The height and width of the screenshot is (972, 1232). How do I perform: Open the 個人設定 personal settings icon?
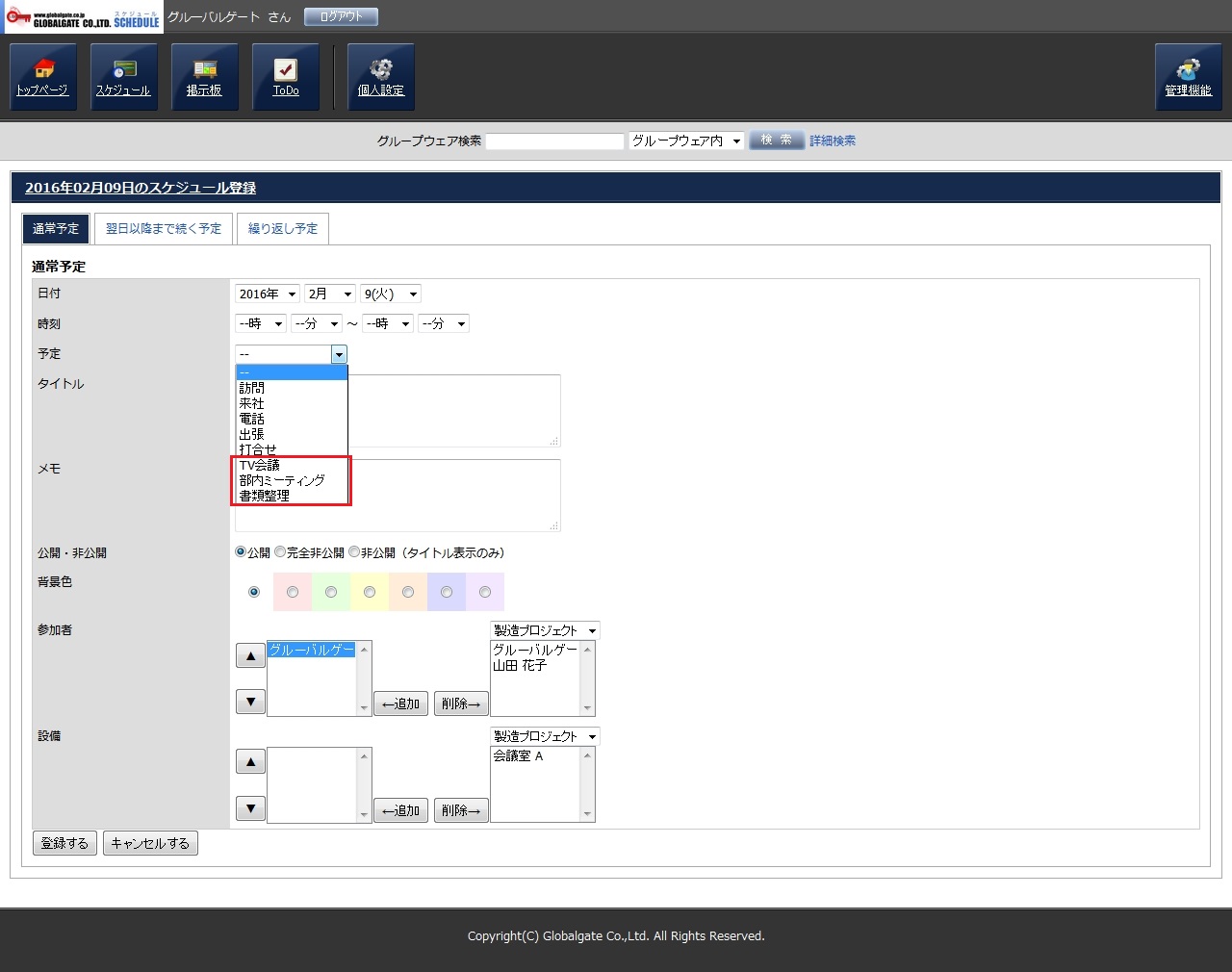coord(381,77)
